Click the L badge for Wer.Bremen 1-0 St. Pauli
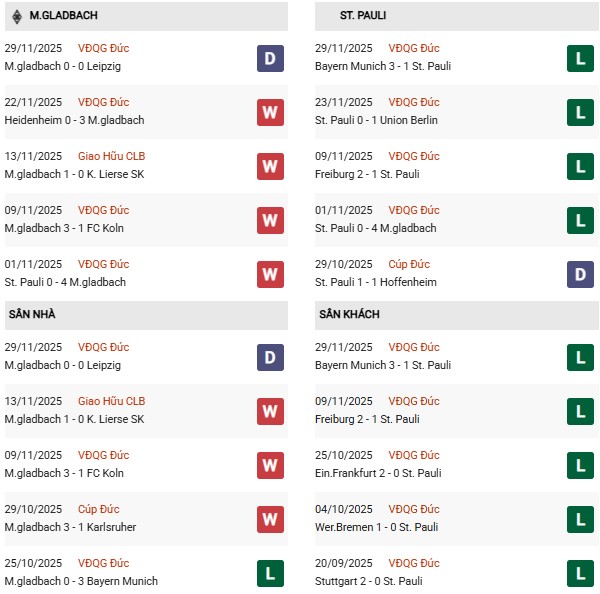The height and width of the screenshot is (594, 600). pos(580,519)
